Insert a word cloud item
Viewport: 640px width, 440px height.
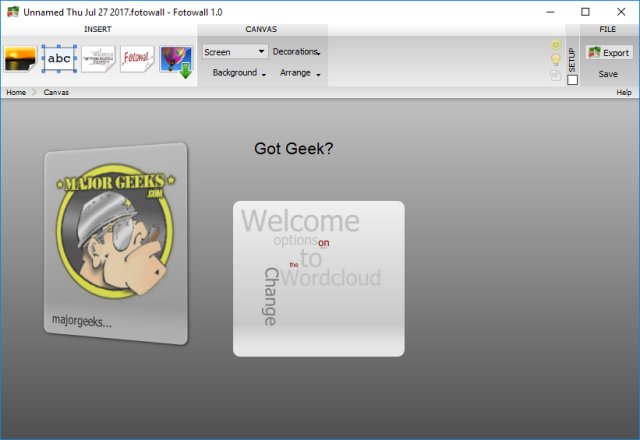pos(98,59)
